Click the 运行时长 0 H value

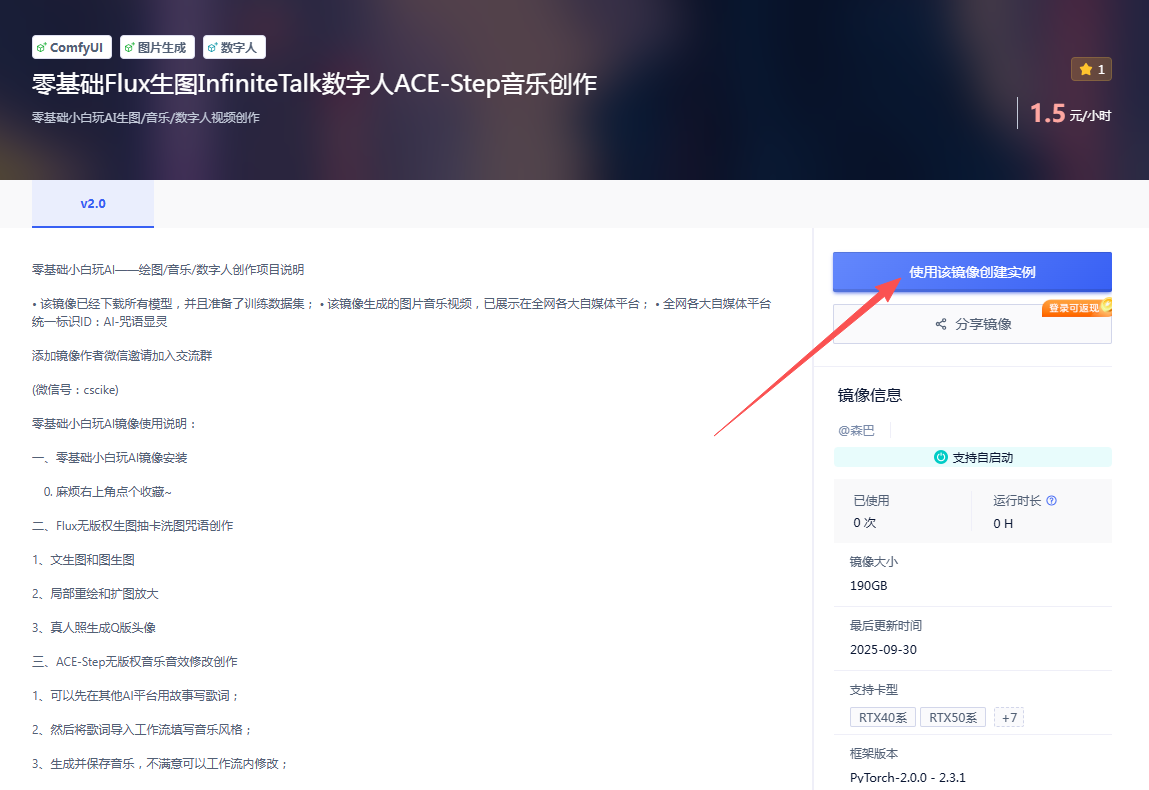(1003, 523)
